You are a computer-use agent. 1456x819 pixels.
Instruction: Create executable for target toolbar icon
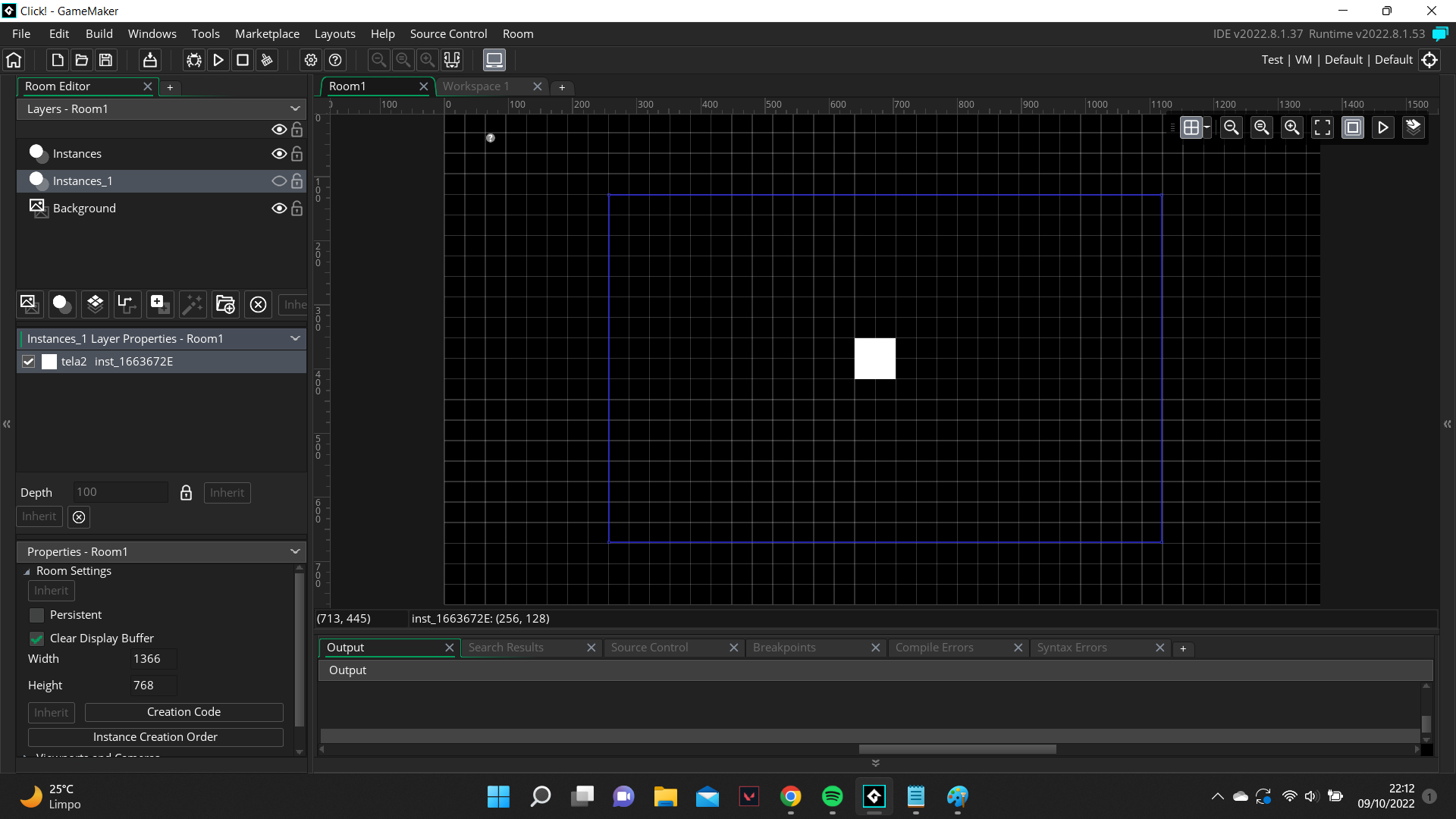pyautogui.click(x=150, y=60)
